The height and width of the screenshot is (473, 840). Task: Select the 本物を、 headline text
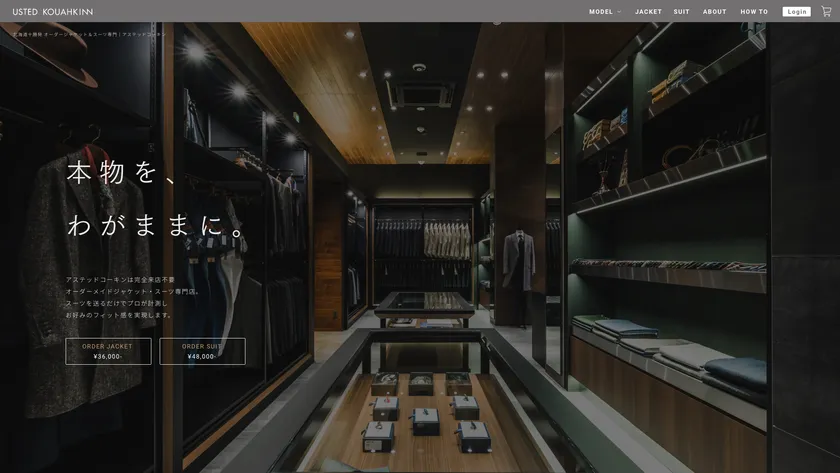[x=121, y=172]
